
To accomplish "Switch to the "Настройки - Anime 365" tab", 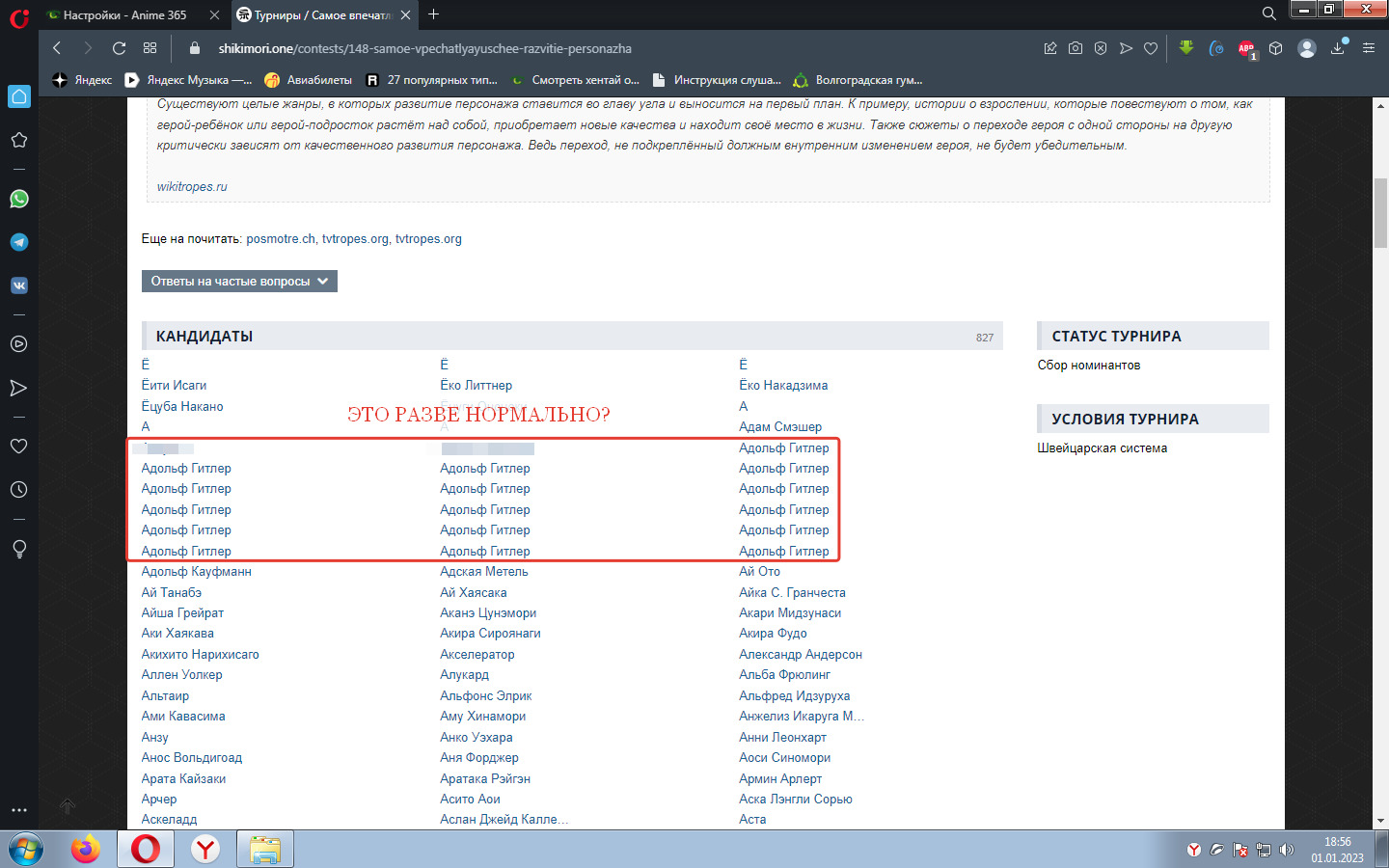I will (x=124, y=14).
